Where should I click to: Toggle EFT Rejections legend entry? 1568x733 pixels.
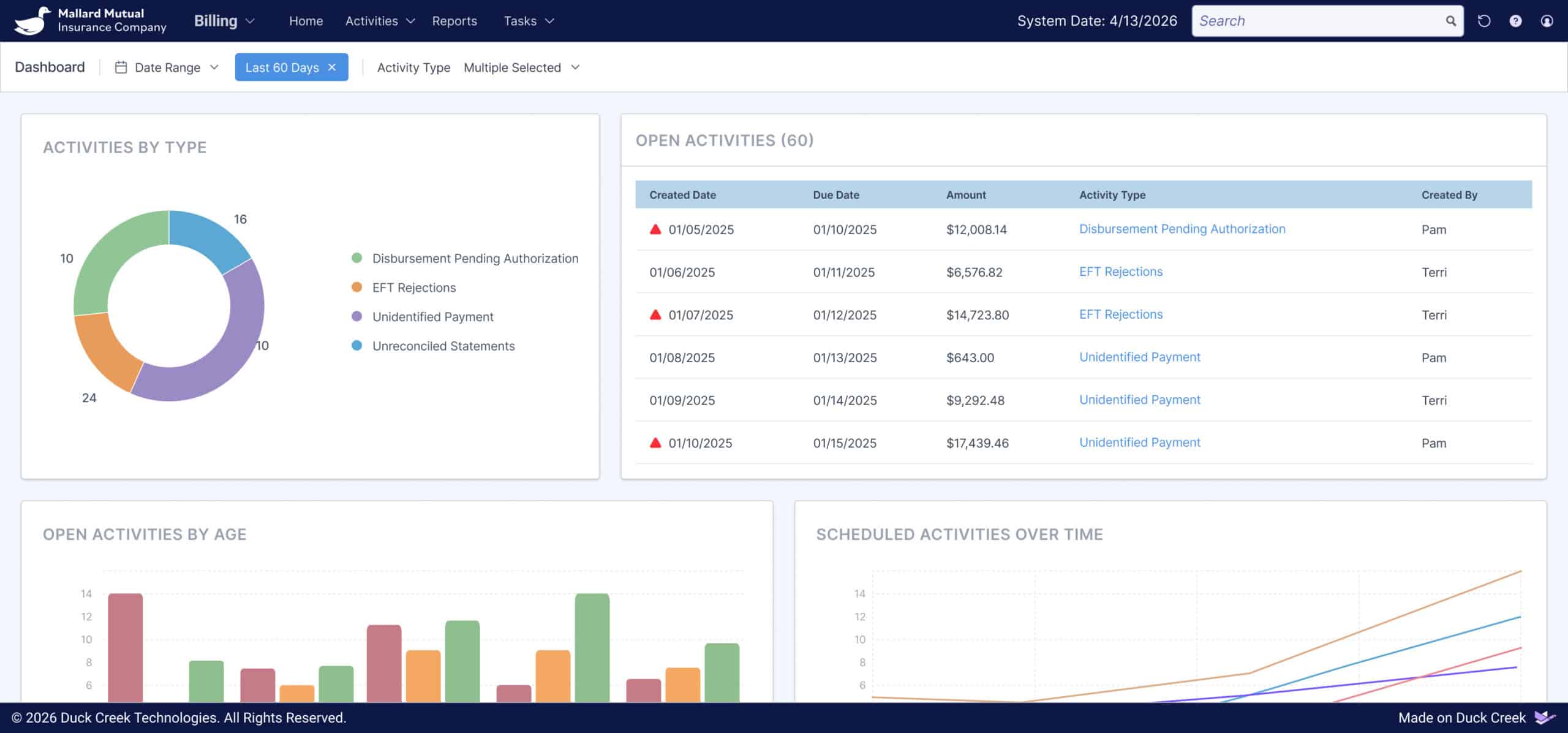pyautogui.click(x=413, y=287)
